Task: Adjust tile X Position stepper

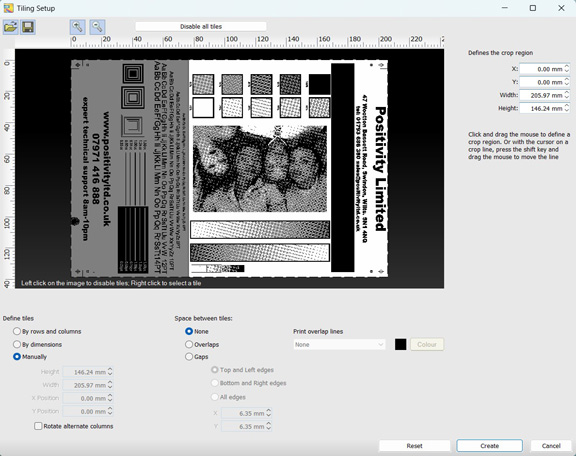Action: point(110,398)
